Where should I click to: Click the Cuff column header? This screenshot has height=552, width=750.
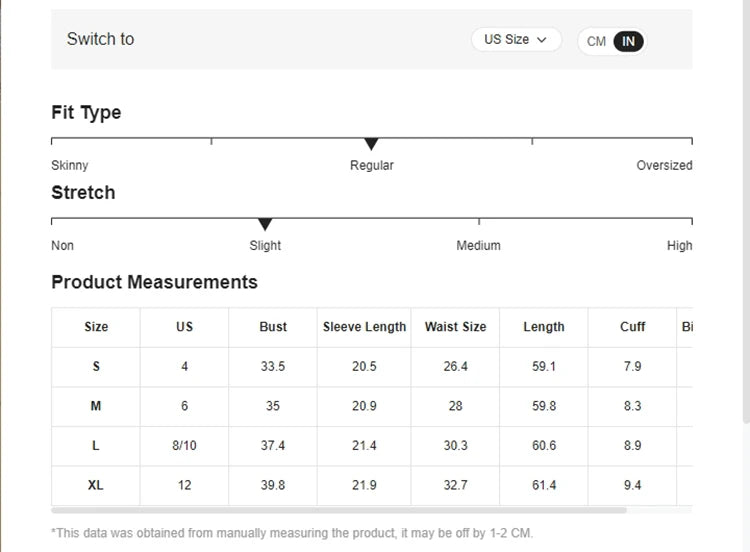coord(632,327)
